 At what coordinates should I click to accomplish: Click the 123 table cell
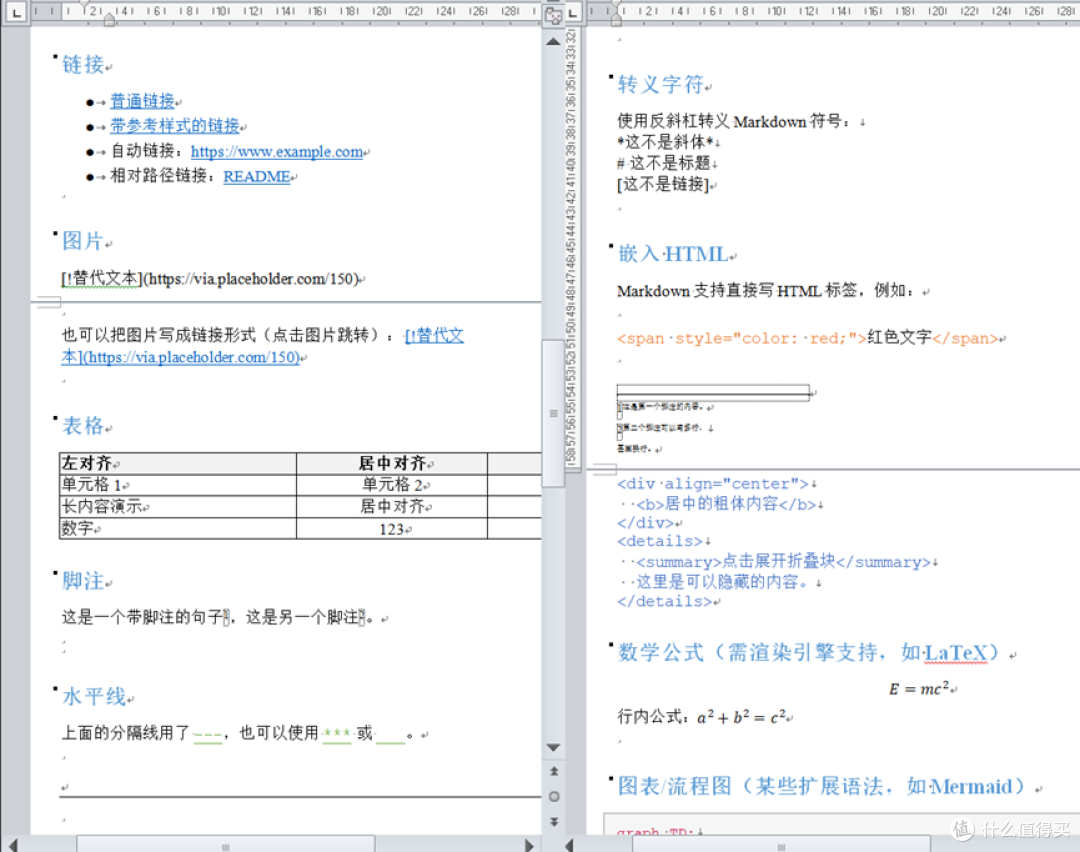pos(392,528)
